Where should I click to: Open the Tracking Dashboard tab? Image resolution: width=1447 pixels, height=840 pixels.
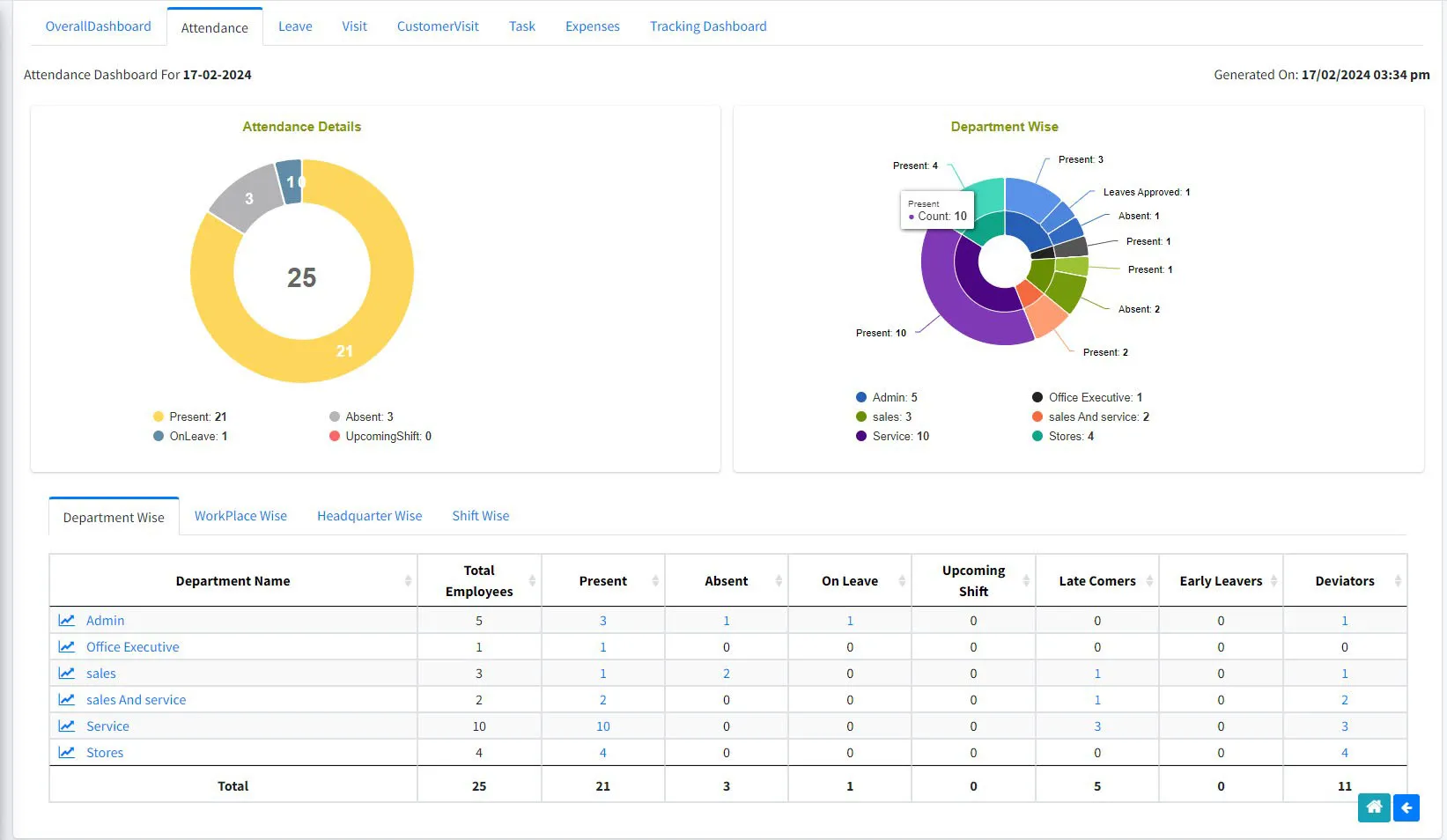click(708, 26)
